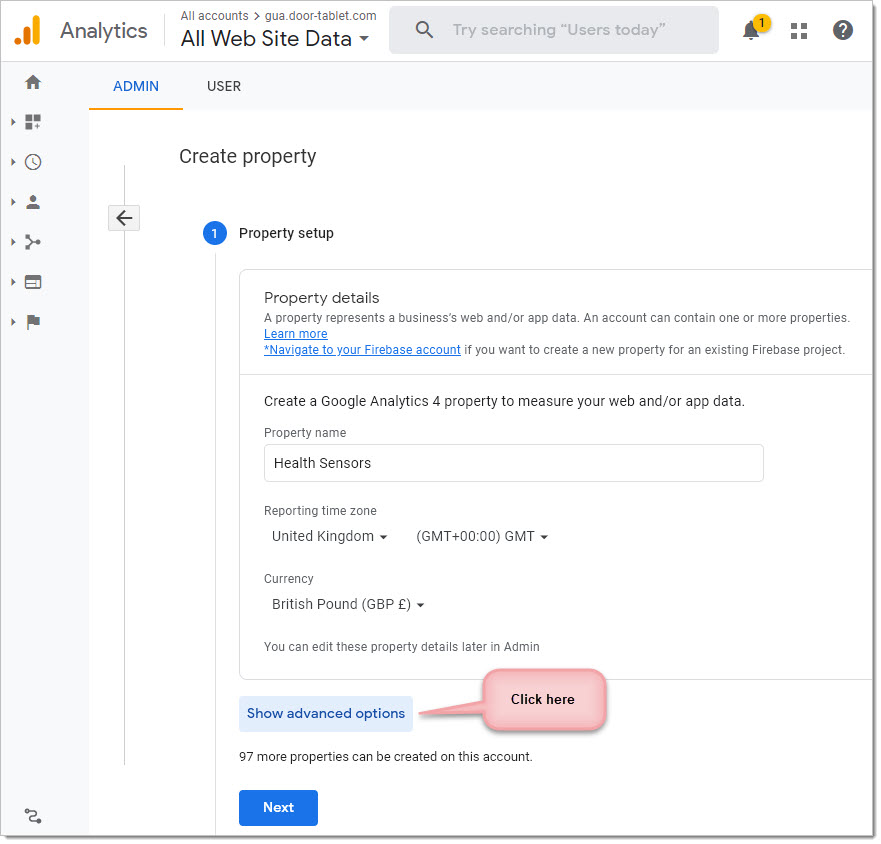The image size is (881, 844).
Task: Open the British Pound currency dropdown
Action: click(x=349, y=605)
